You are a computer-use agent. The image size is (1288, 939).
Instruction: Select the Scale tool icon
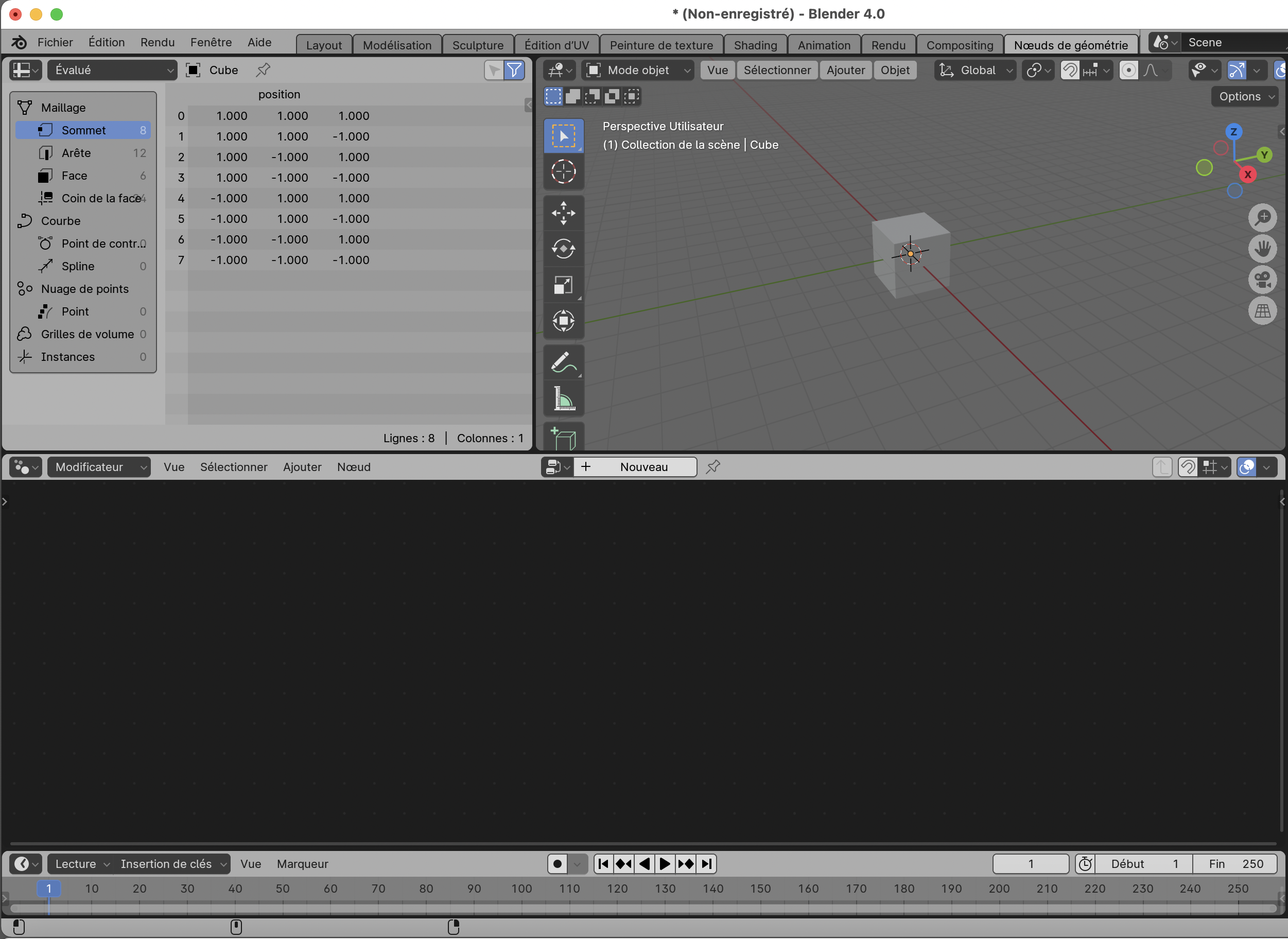(563, 285)
